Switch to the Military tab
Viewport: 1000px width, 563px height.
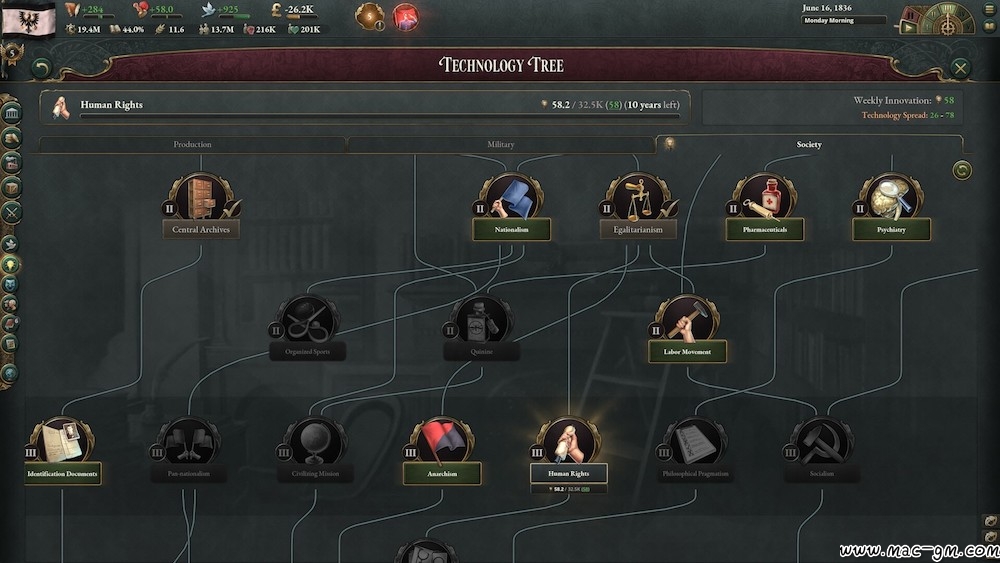(501, 145)
